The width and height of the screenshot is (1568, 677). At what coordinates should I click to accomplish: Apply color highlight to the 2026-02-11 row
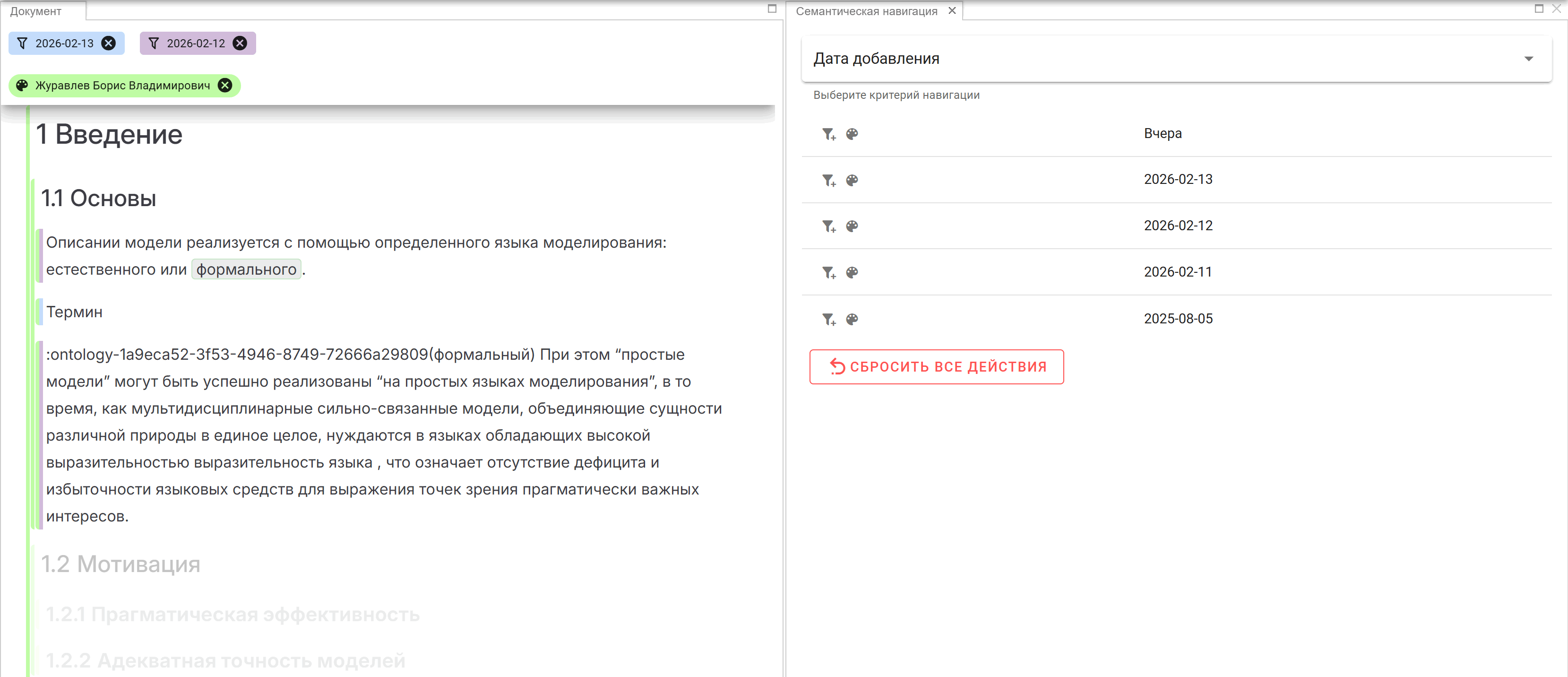coord(852,272)
